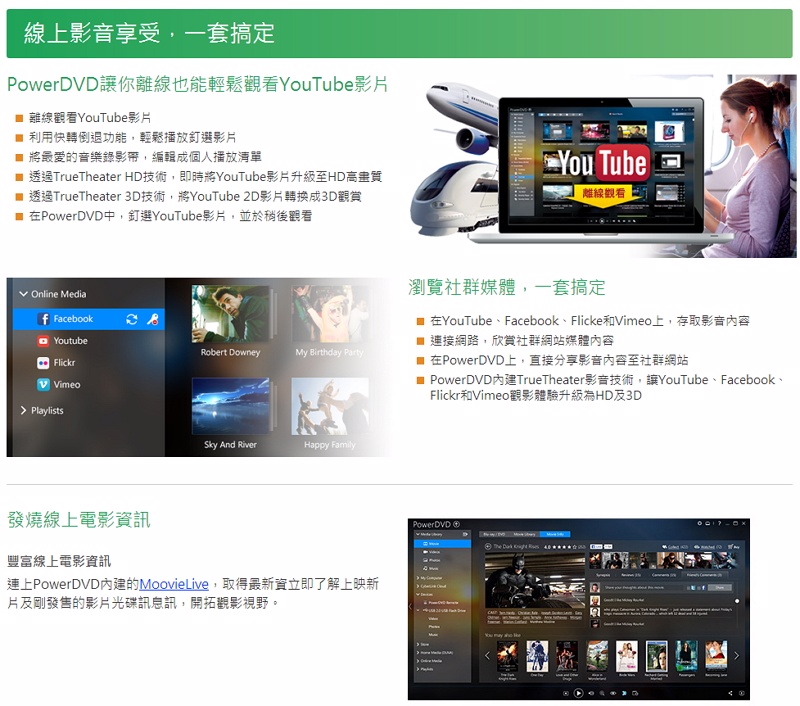This screenshot has width=800, height=706.
Task: Select the USB Flash Drive device entry
Action: pyautogui.click(x=444, y=611)
